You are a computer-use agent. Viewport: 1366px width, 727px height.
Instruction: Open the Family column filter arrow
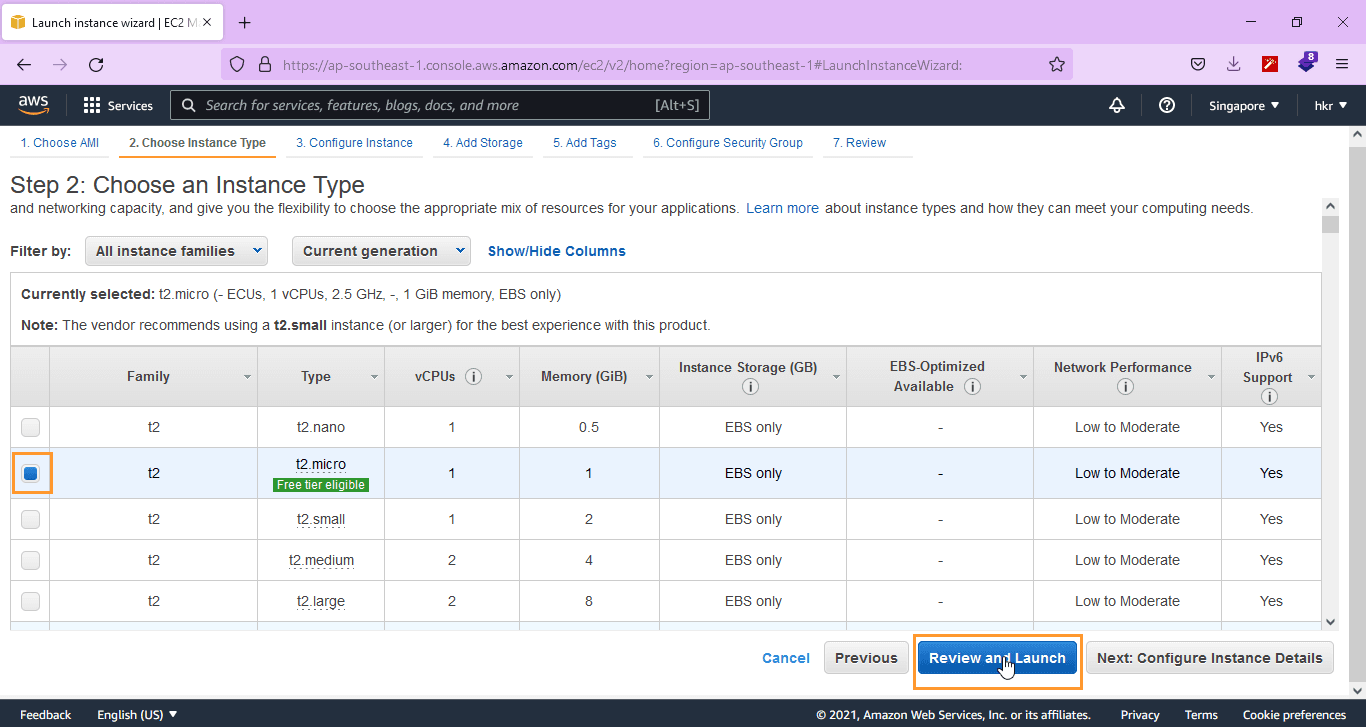point(247,377)
